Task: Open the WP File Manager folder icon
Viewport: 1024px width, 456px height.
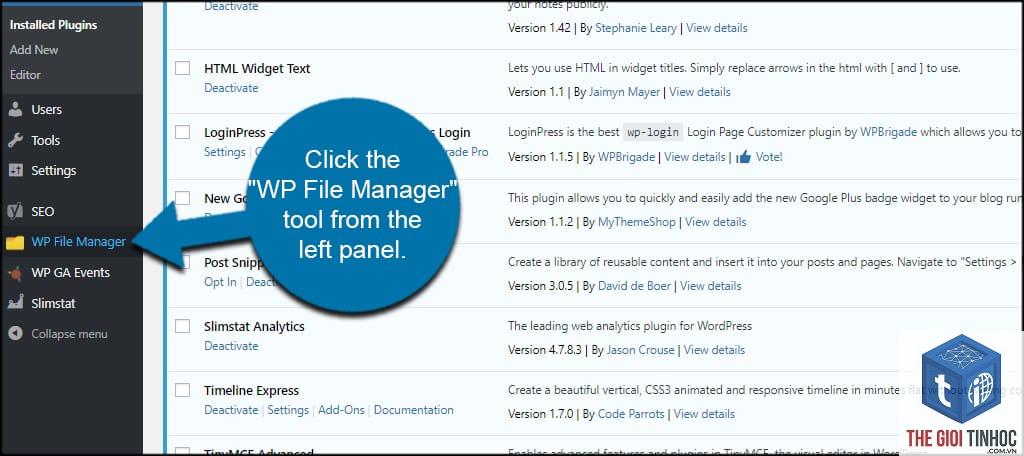Action: pyautogui.click(x=14, y=242)
